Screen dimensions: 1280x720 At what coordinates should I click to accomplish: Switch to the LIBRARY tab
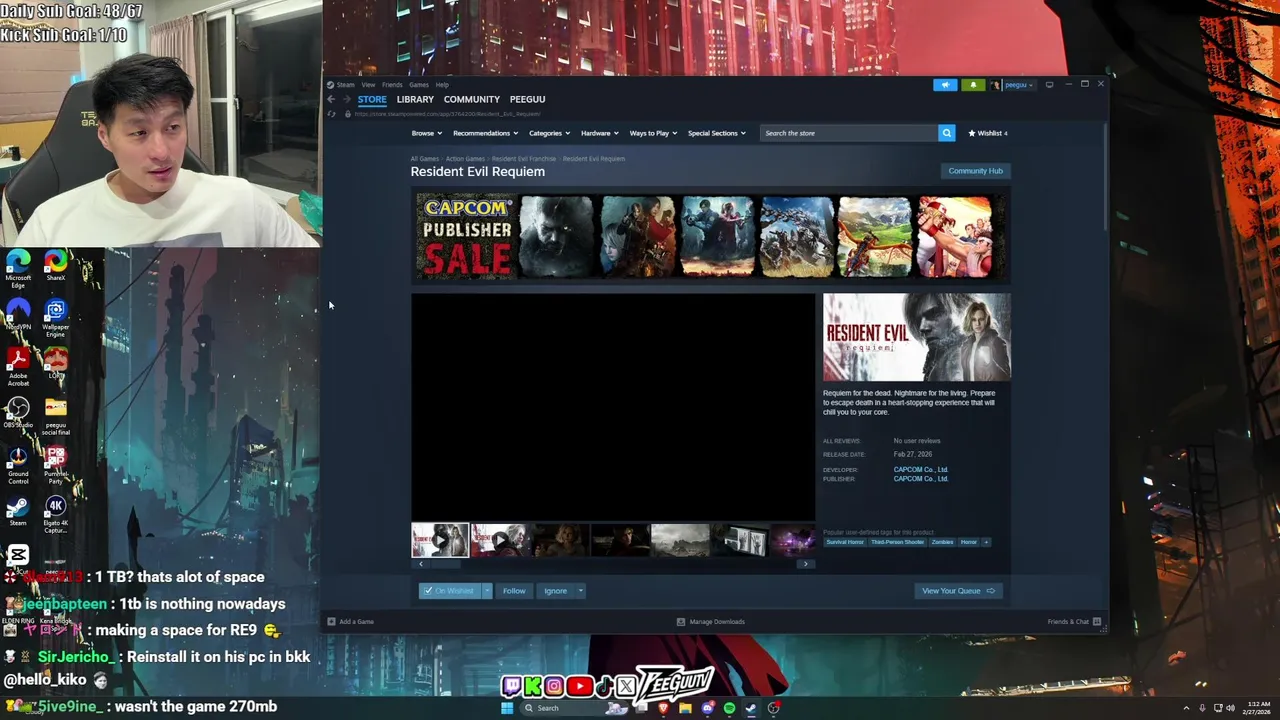pos(415,99)
